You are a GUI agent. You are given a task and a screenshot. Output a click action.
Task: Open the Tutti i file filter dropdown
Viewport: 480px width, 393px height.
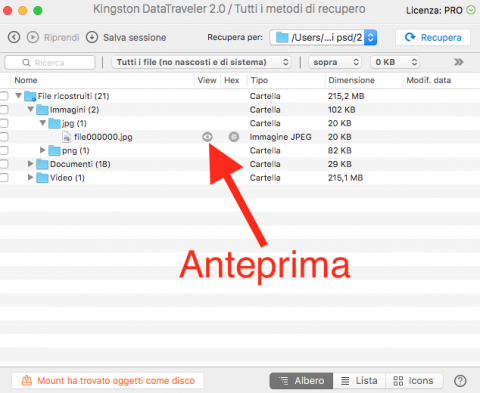tap(201, 62)
